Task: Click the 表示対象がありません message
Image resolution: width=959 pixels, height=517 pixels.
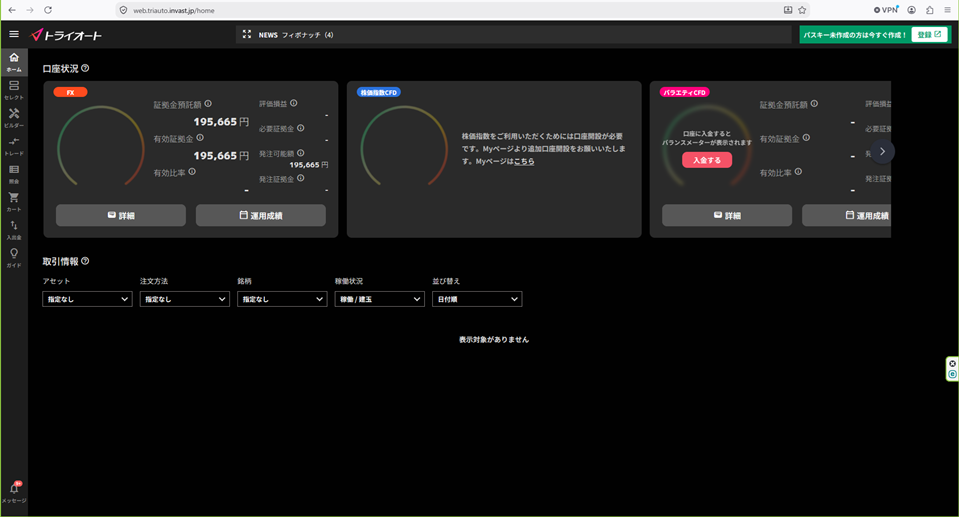Action: coord(494,340)
